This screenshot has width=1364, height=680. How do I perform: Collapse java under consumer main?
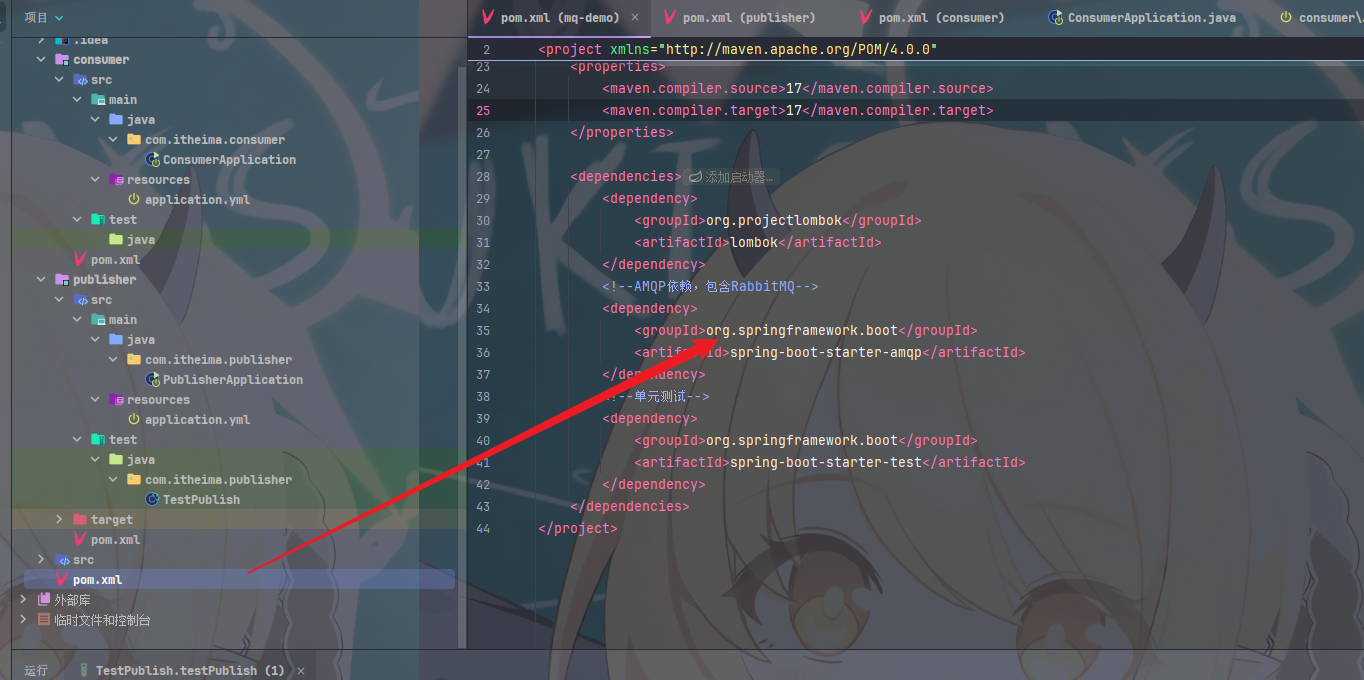click(x=95, y=120)
